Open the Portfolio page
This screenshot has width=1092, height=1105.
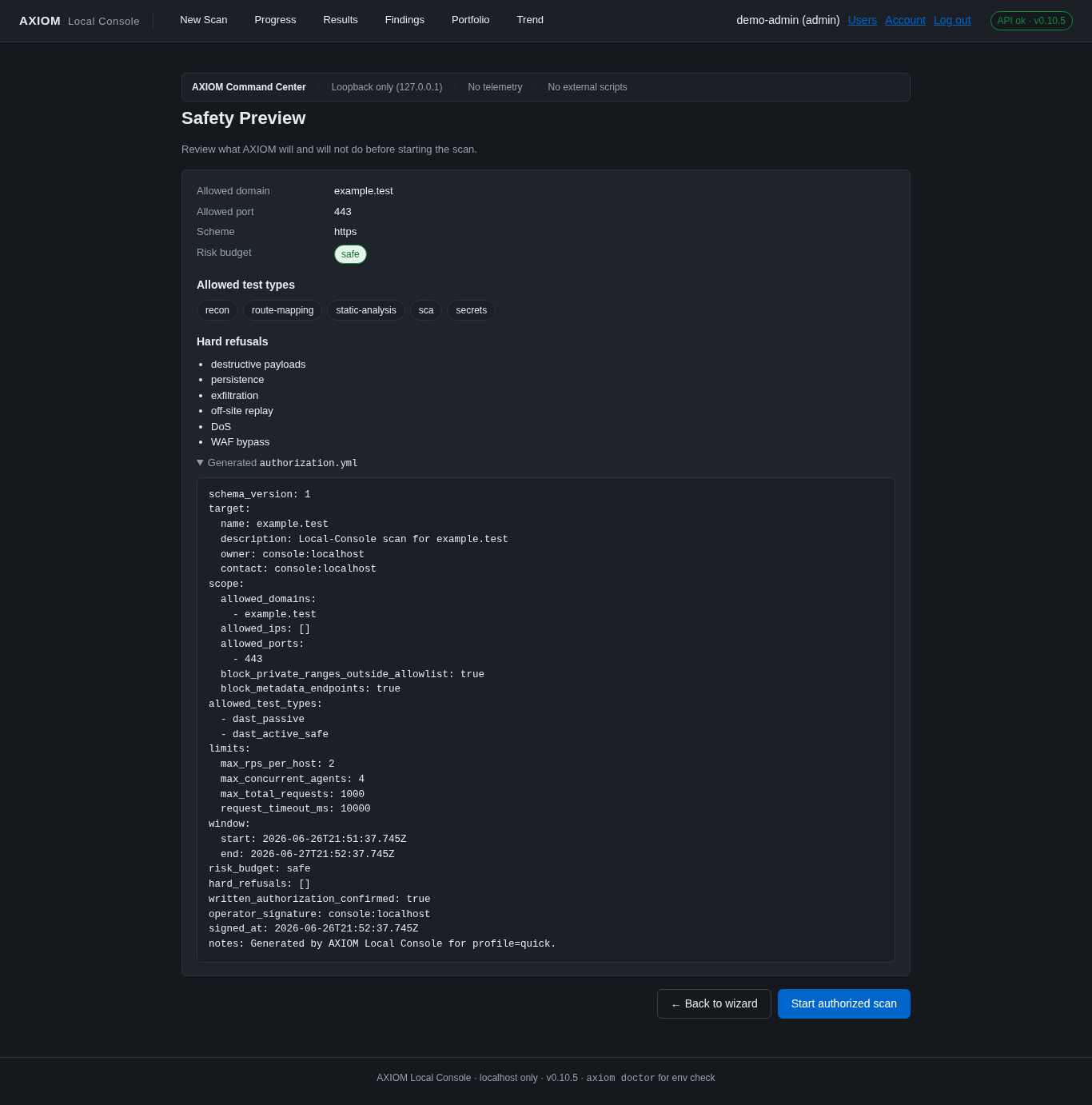470,20
